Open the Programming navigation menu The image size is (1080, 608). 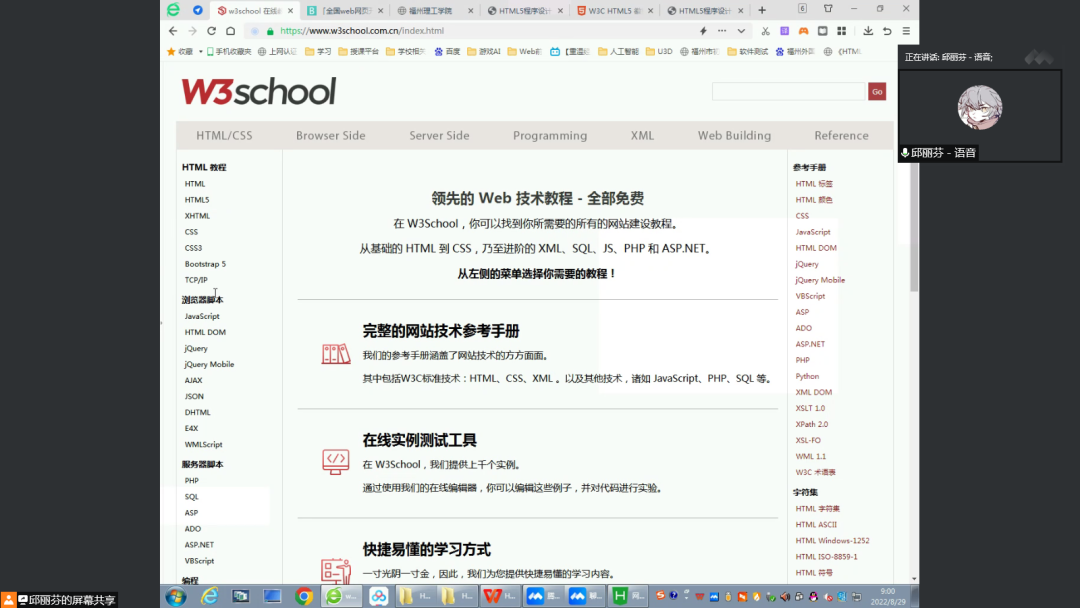[x=550, y=136]
